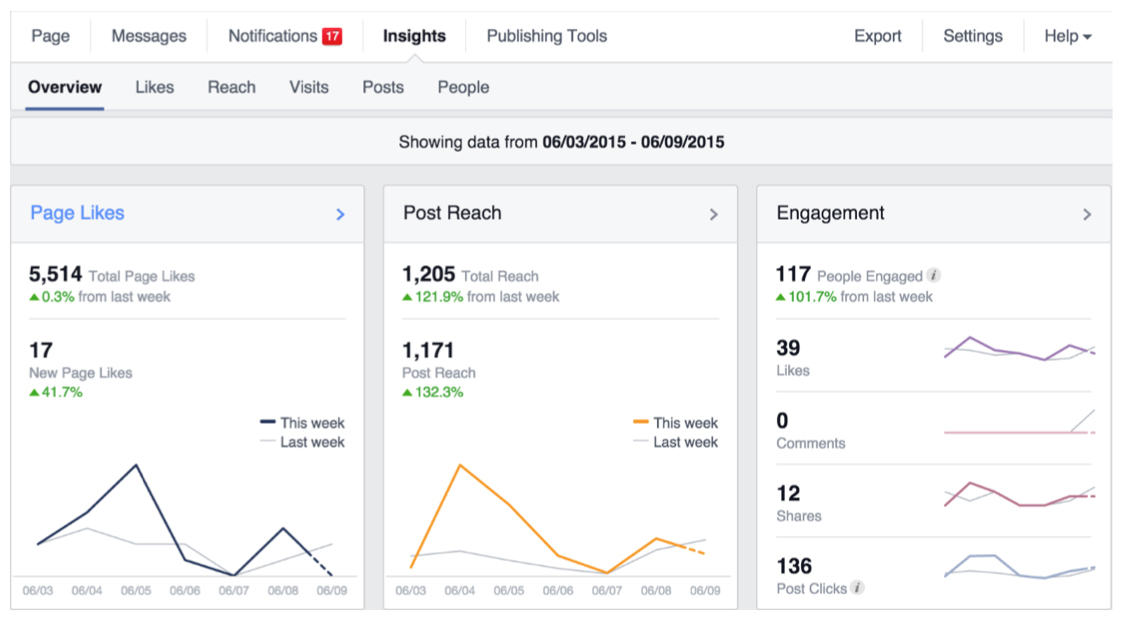Click the Comments sparkline chart
Viewport: 1129px width, 617px height.
click(1020, 423)
